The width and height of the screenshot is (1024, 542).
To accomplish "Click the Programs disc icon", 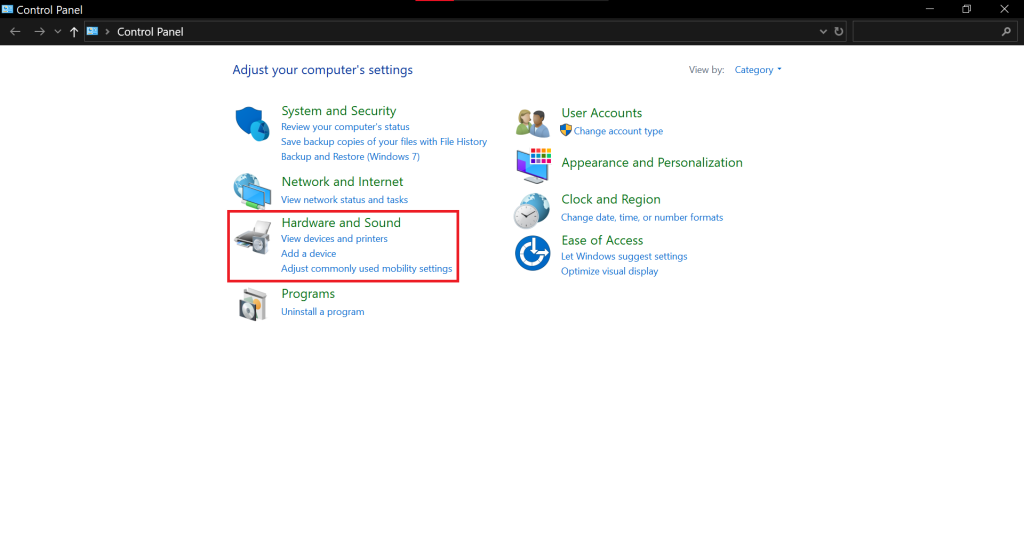I will point(253,304).
